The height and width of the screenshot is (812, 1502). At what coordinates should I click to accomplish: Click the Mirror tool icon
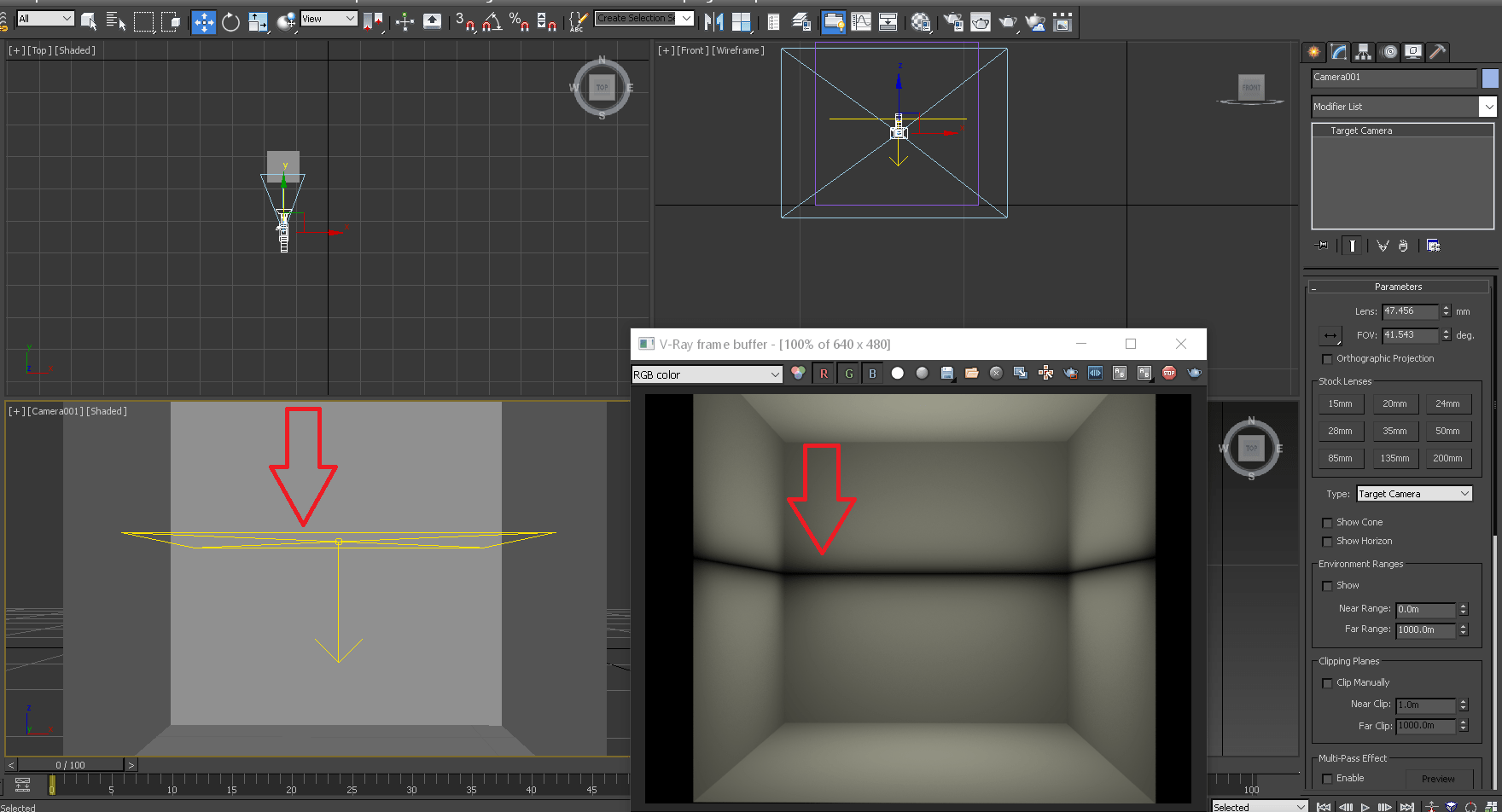pos(714,21)
